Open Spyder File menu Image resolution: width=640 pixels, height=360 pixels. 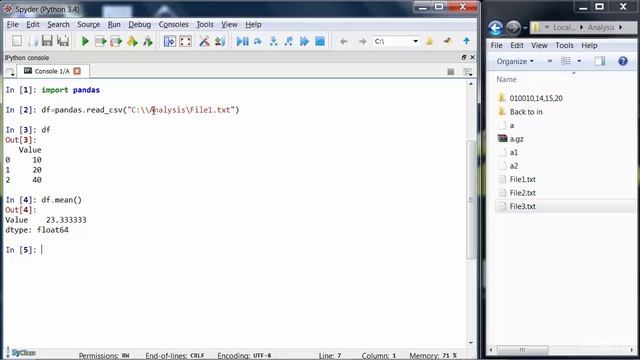tap(13, 24)
